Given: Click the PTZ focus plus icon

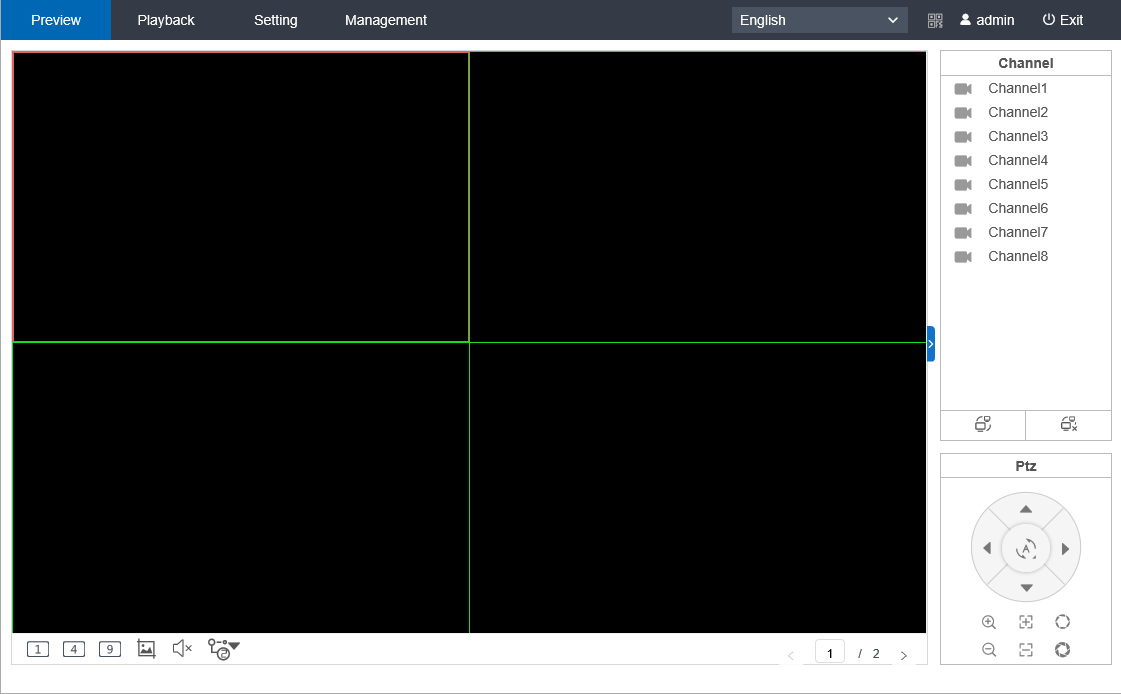Looking at the screenshot, I should 1026,622.
